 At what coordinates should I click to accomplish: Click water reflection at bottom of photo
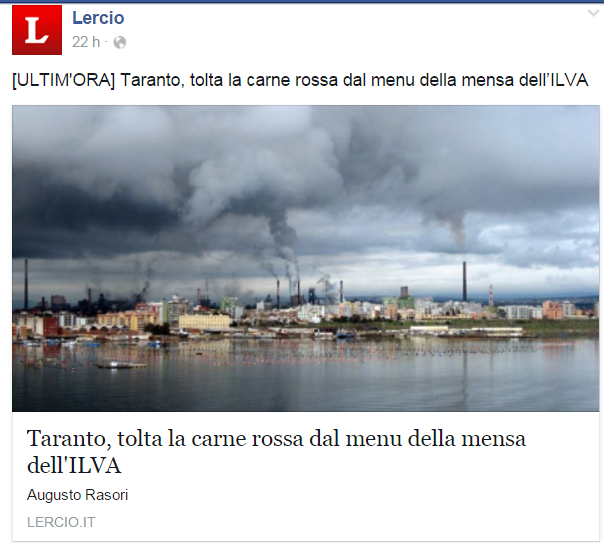[x=305, y=389]
